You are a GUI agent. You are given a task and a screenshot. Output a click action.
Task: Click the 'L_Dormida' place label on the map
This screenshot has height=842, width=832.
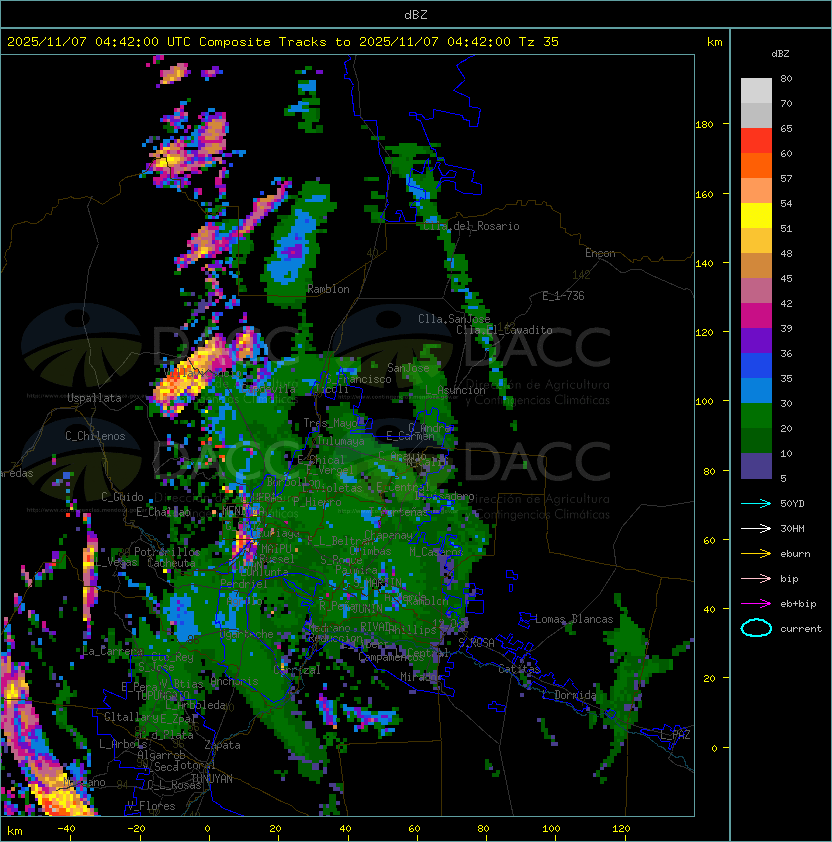pos(569,695)
